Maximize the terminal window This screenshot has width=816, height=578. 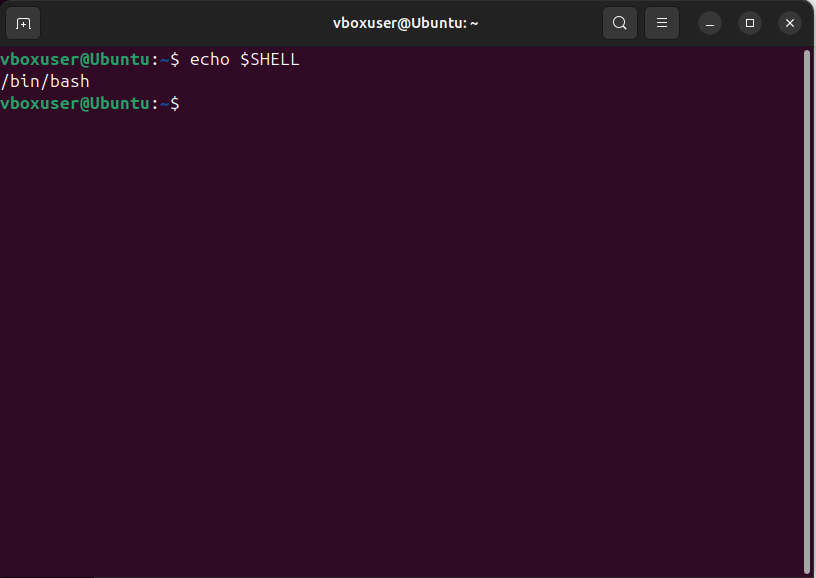coord(750,23)
